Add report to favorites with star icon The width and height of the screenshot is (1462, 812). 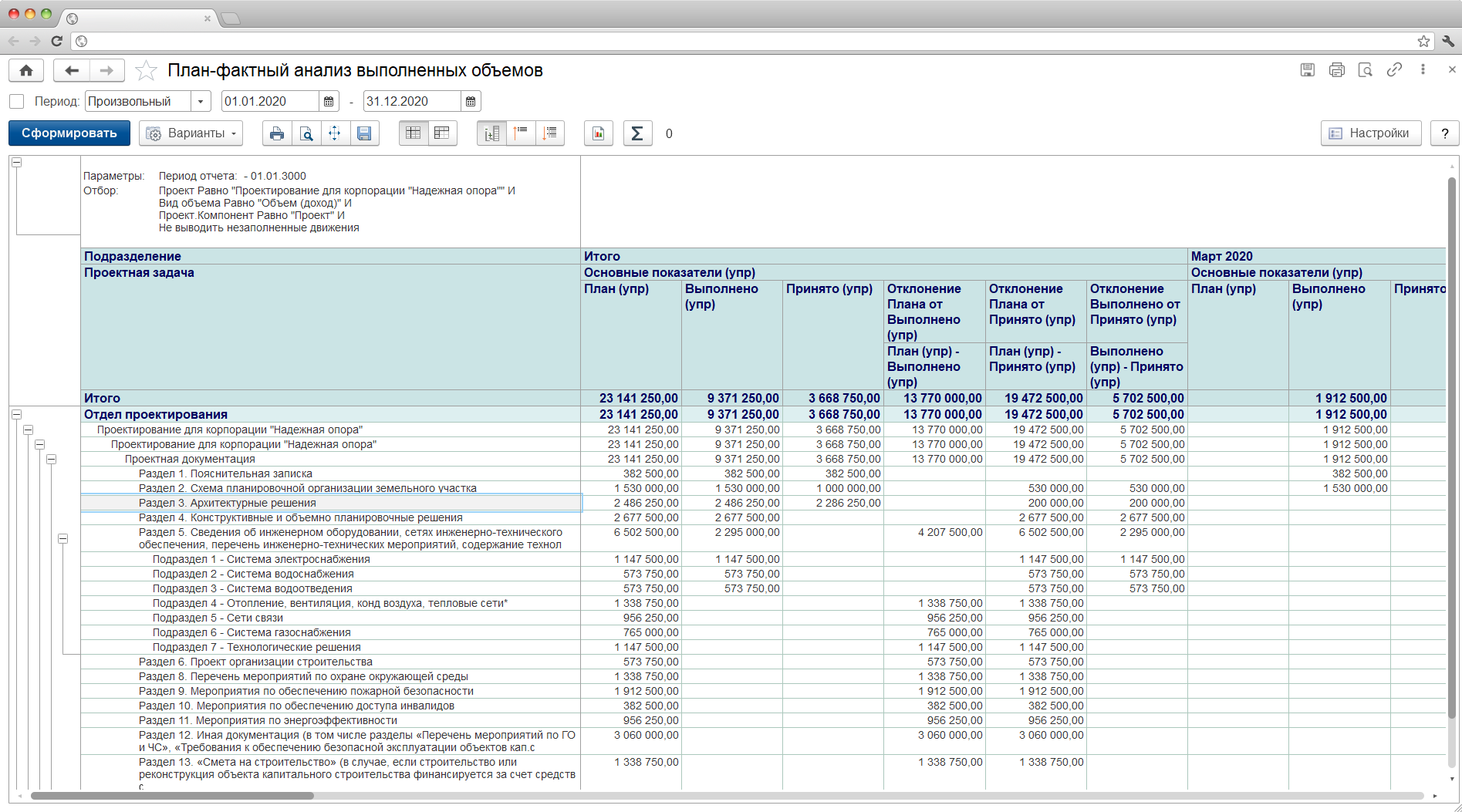(x=146, y=71)
